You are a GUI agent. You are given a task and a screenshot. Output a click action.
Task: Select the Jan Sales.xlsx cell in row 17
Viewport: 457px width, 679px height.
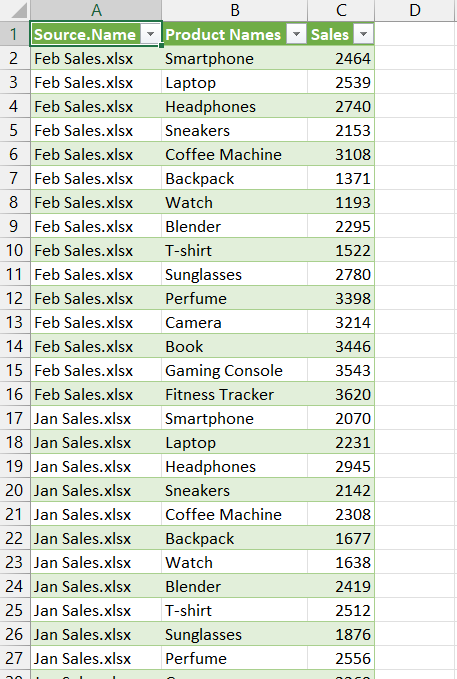(x=96, y=418)
